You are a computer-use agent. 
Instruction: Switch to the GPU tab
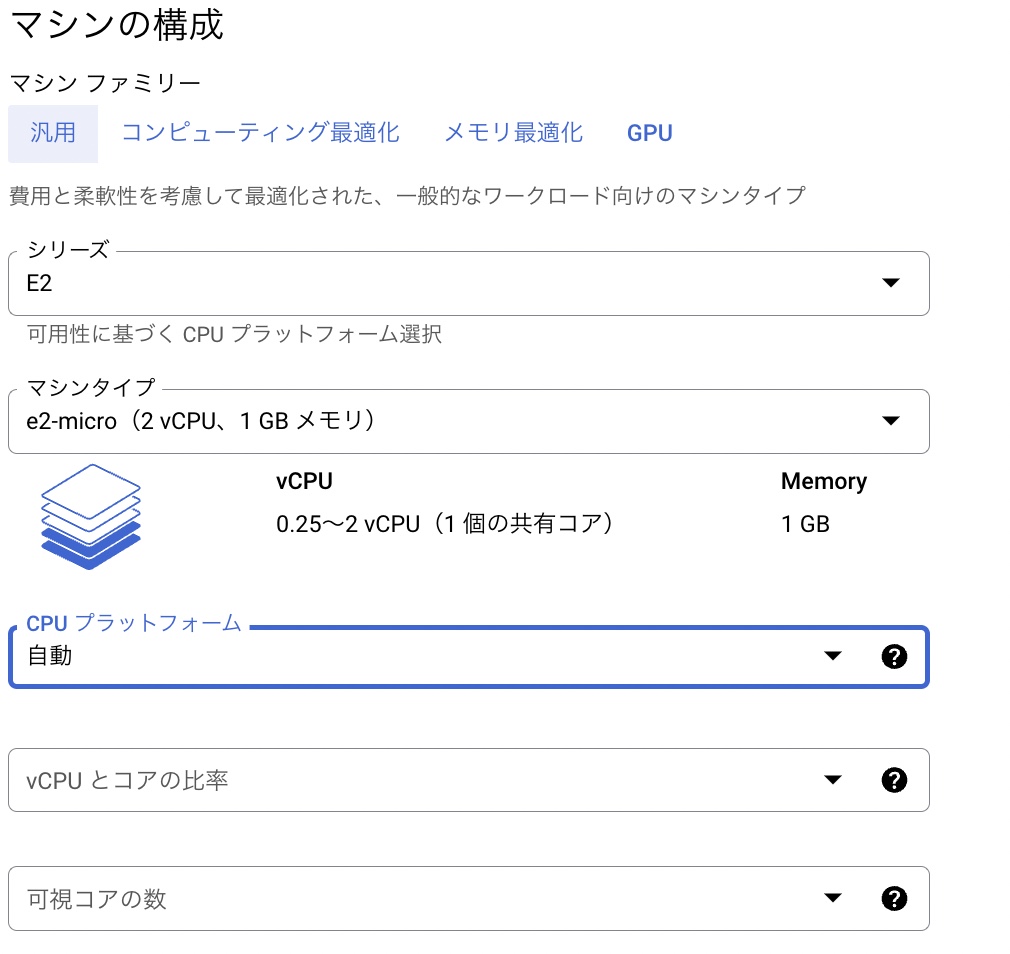(x=649, y=132)
